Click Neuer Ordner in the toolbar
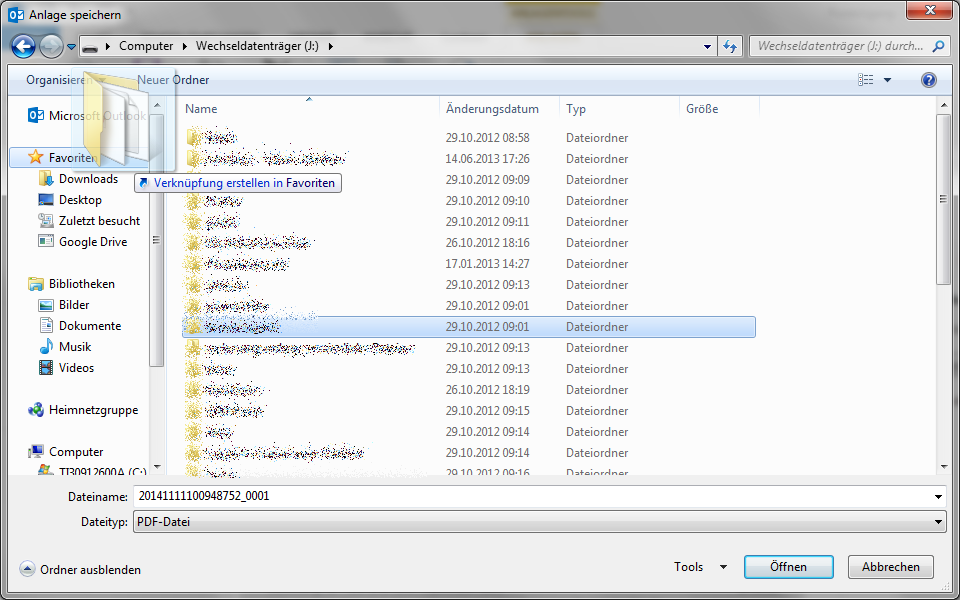This screenshot has height=600, width=960. click(x=173, y=80)
